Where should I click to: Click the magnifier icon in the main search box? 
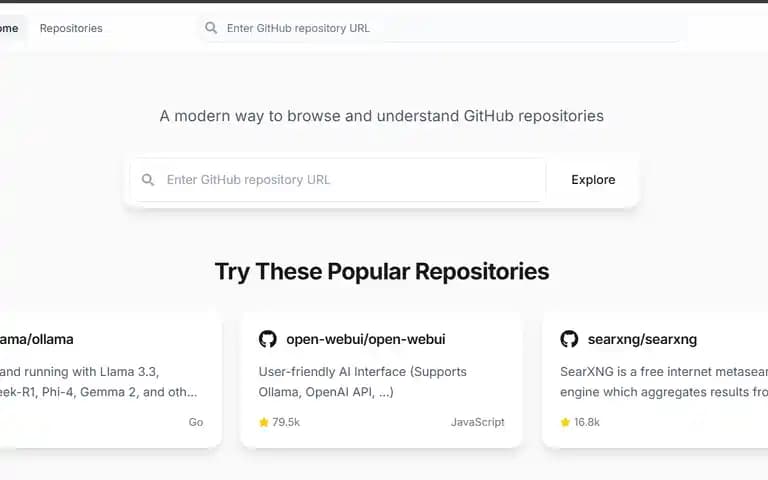[148, 180]
